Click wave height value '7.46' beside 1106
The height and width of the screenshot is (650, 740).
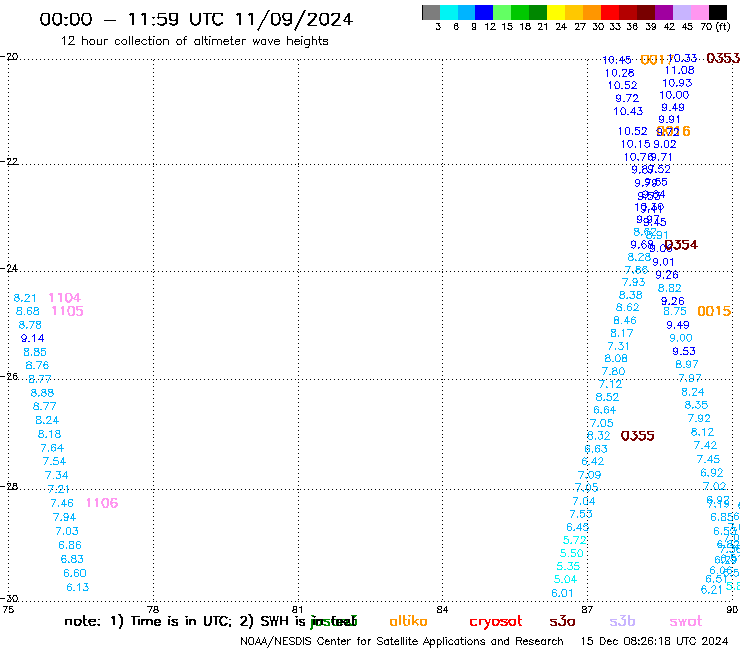pyautogui.click(x=62, y=504)
